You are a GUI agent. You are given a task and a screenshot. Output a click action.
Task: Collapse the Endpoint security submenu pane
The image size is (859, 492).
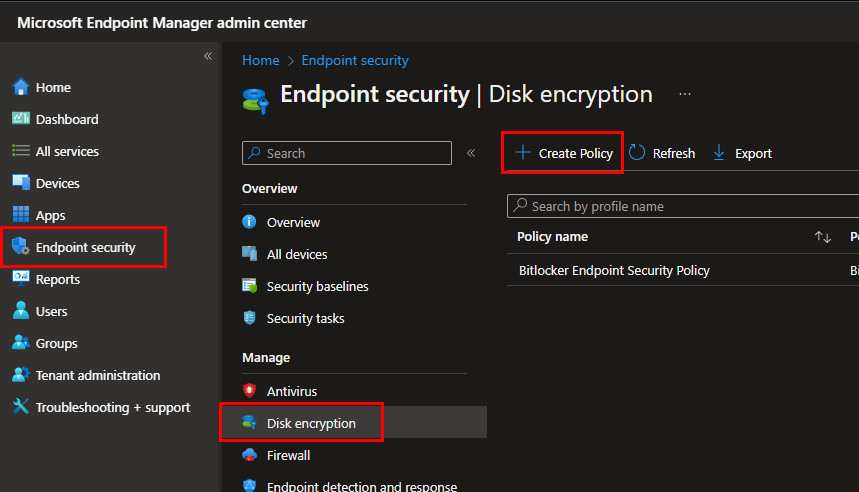(x=471, y=153)
